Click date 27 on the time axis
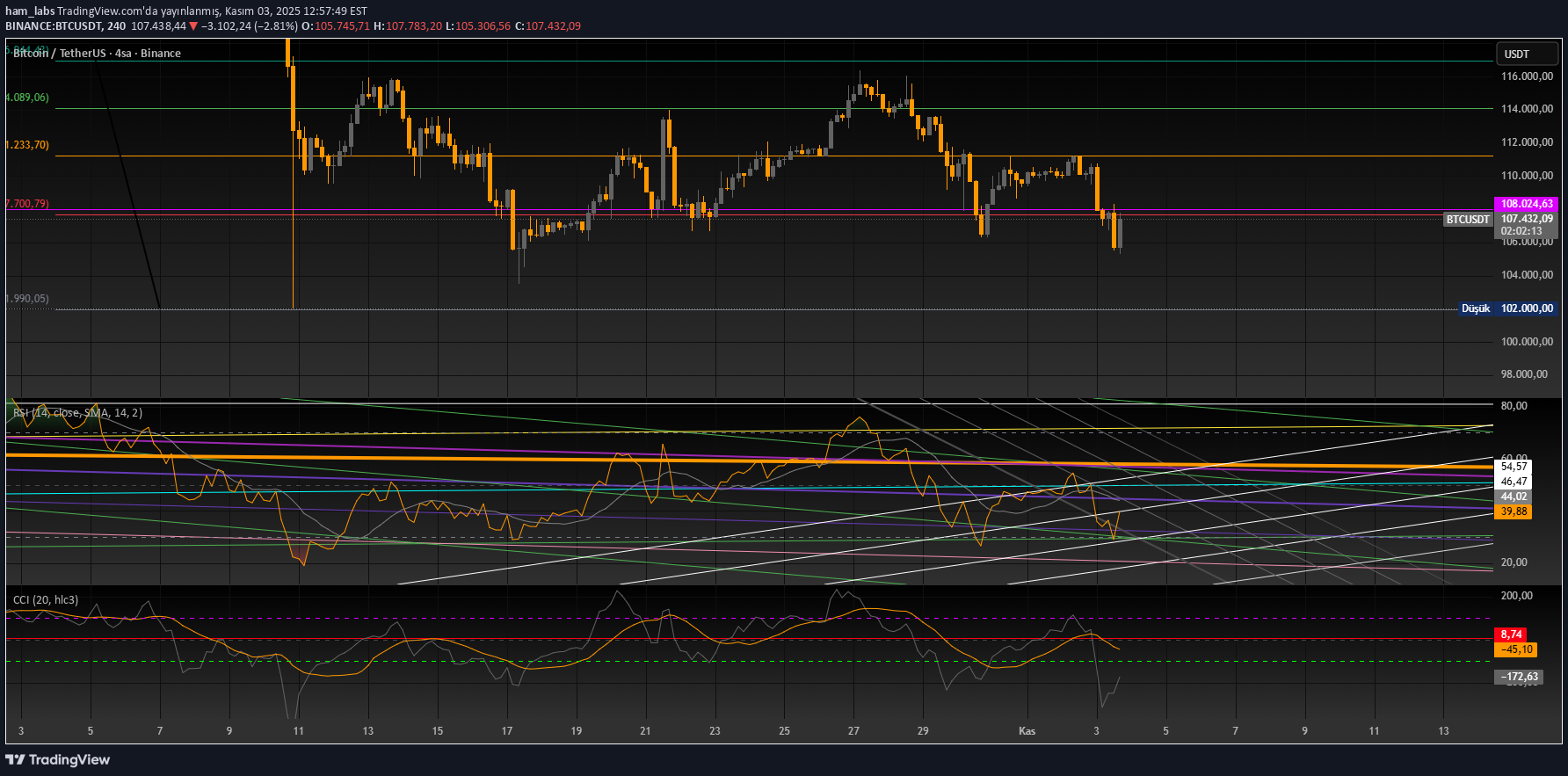1568x776 pixels. [853, 731]
